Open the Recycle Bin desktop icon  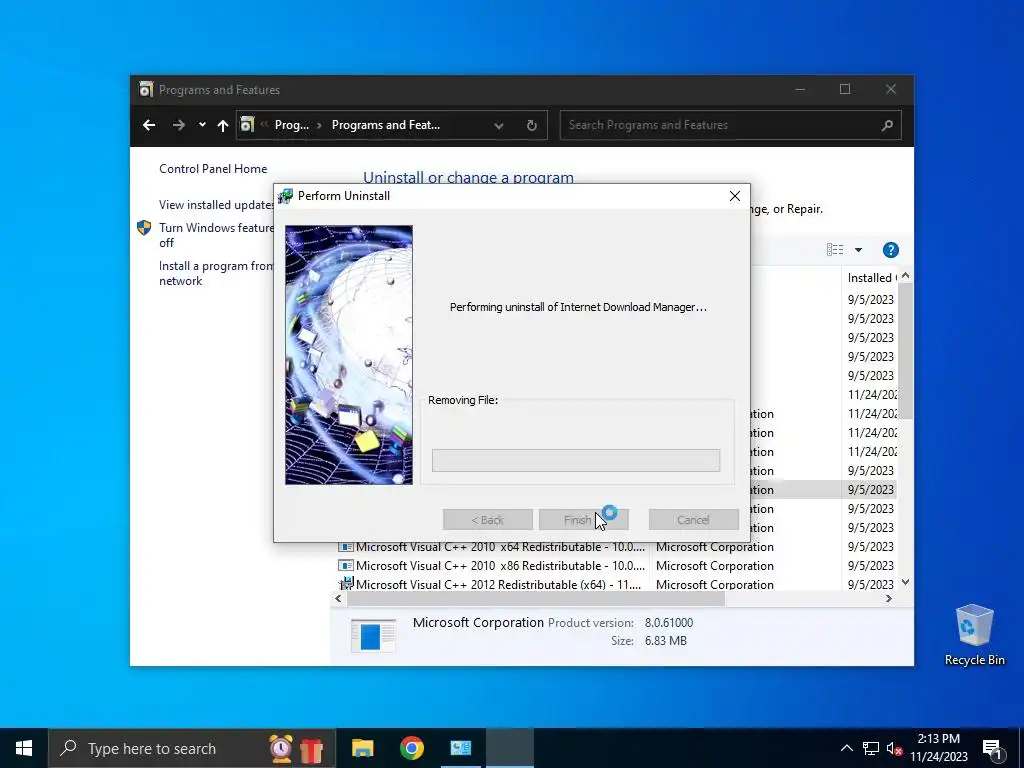(974, 635)
